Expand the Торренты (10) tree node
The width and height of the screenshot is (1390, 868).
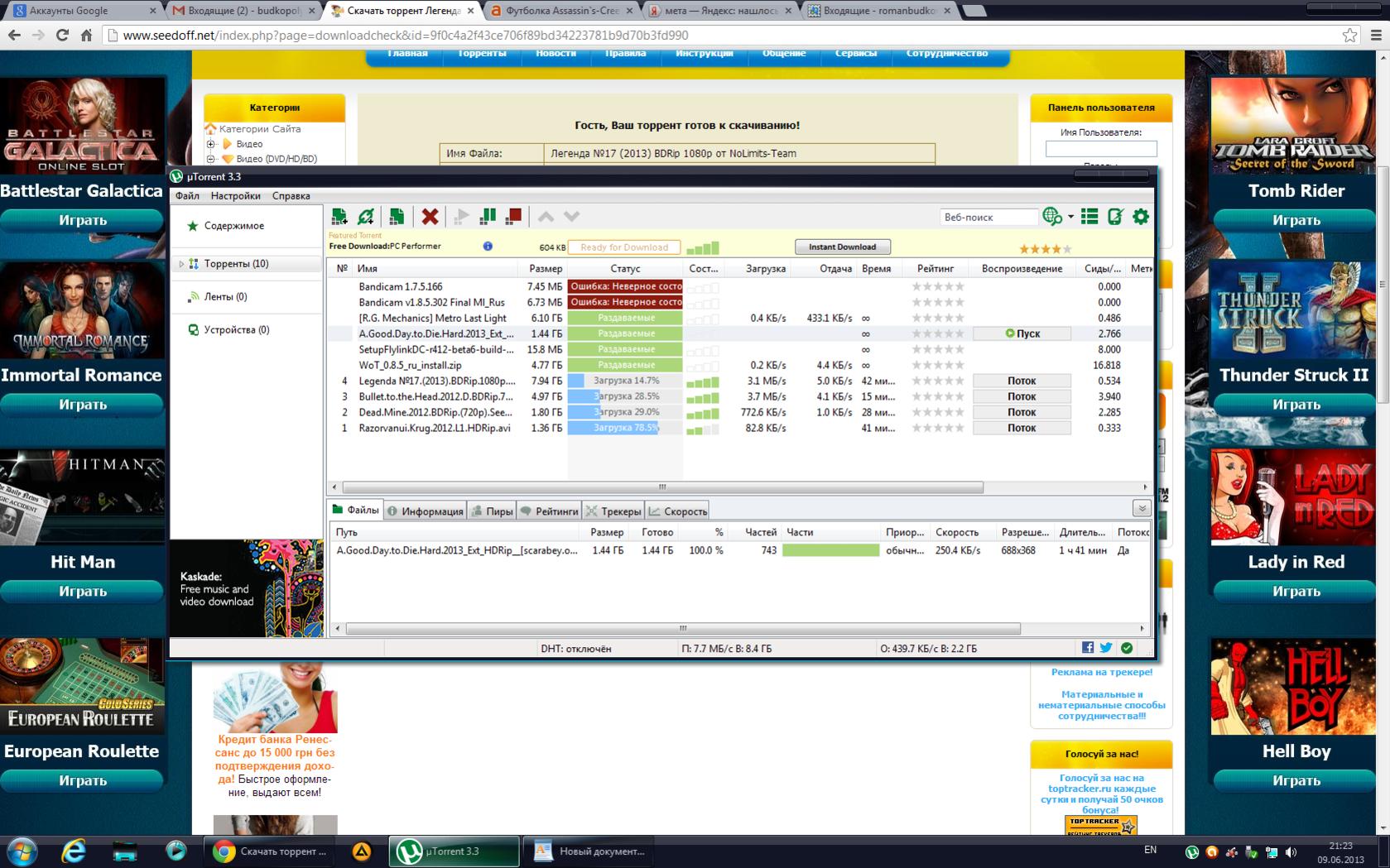pos(181,264)
